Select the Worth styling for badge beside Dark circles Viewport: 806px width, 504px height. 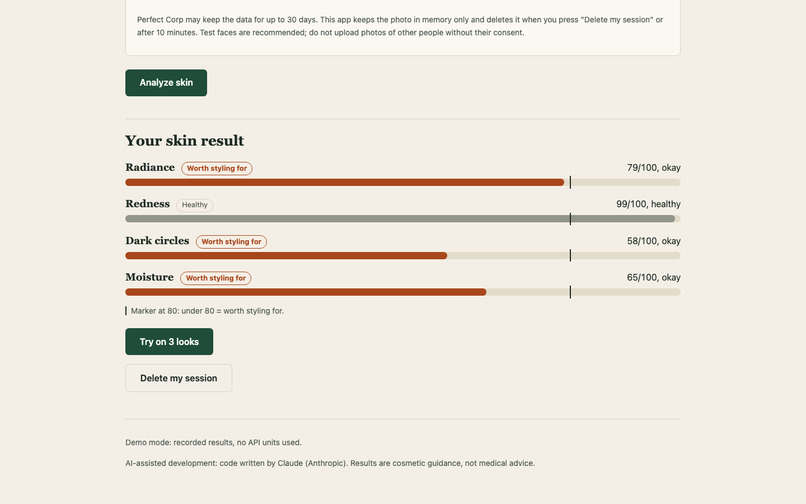tap(231, 242)
